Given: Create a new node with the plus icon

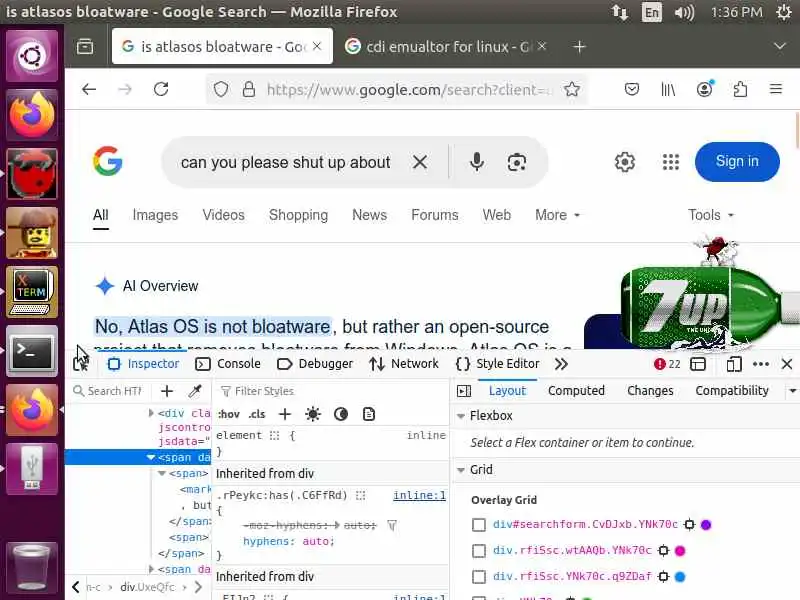Looking at the screenshot, I should pos(167,391).
